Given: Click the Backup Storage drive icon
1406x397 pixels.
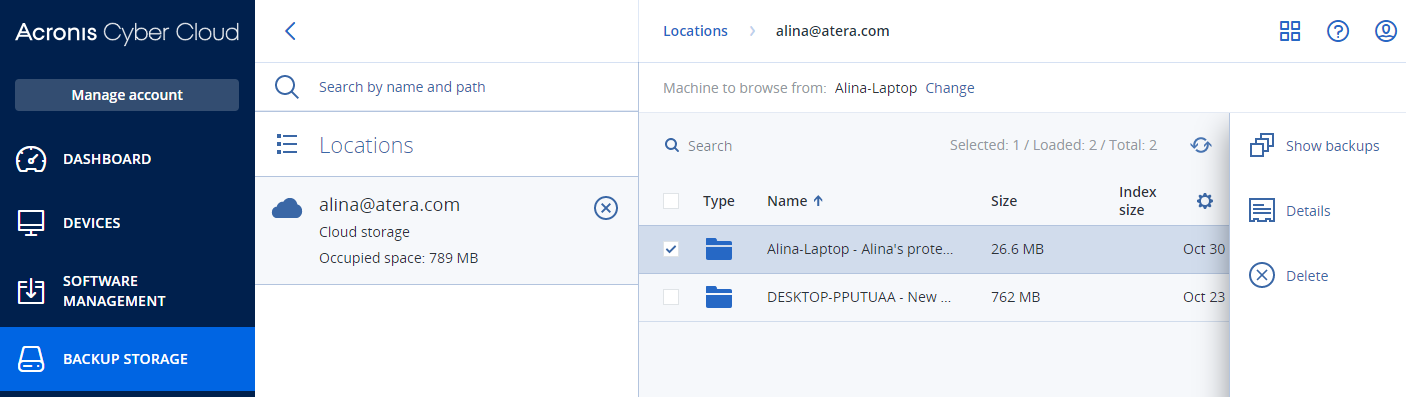Looking at the screenshot, I should 32,359.
